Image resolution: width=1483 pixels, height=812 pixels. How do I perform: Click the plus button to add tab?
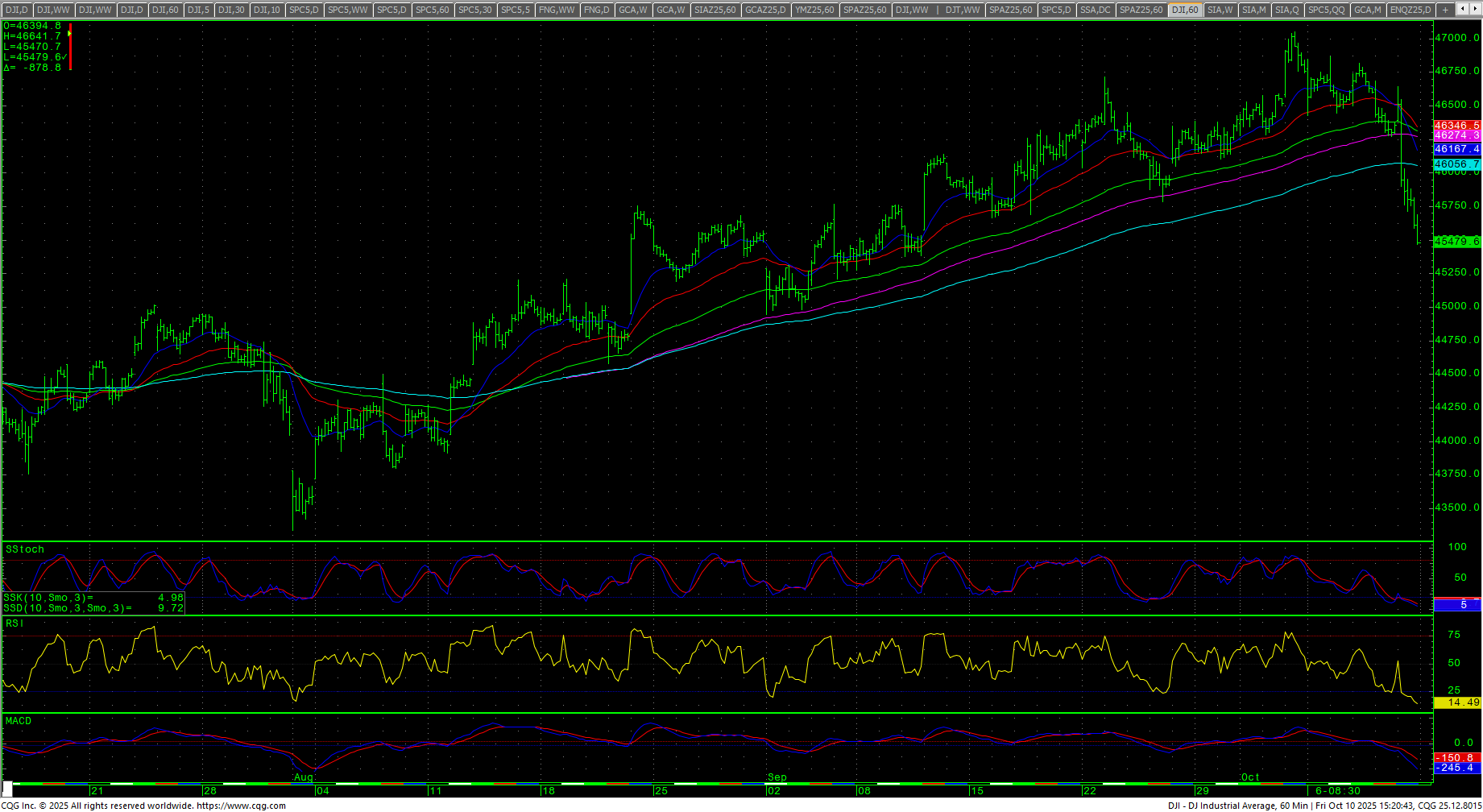[x=1445, y=10]
